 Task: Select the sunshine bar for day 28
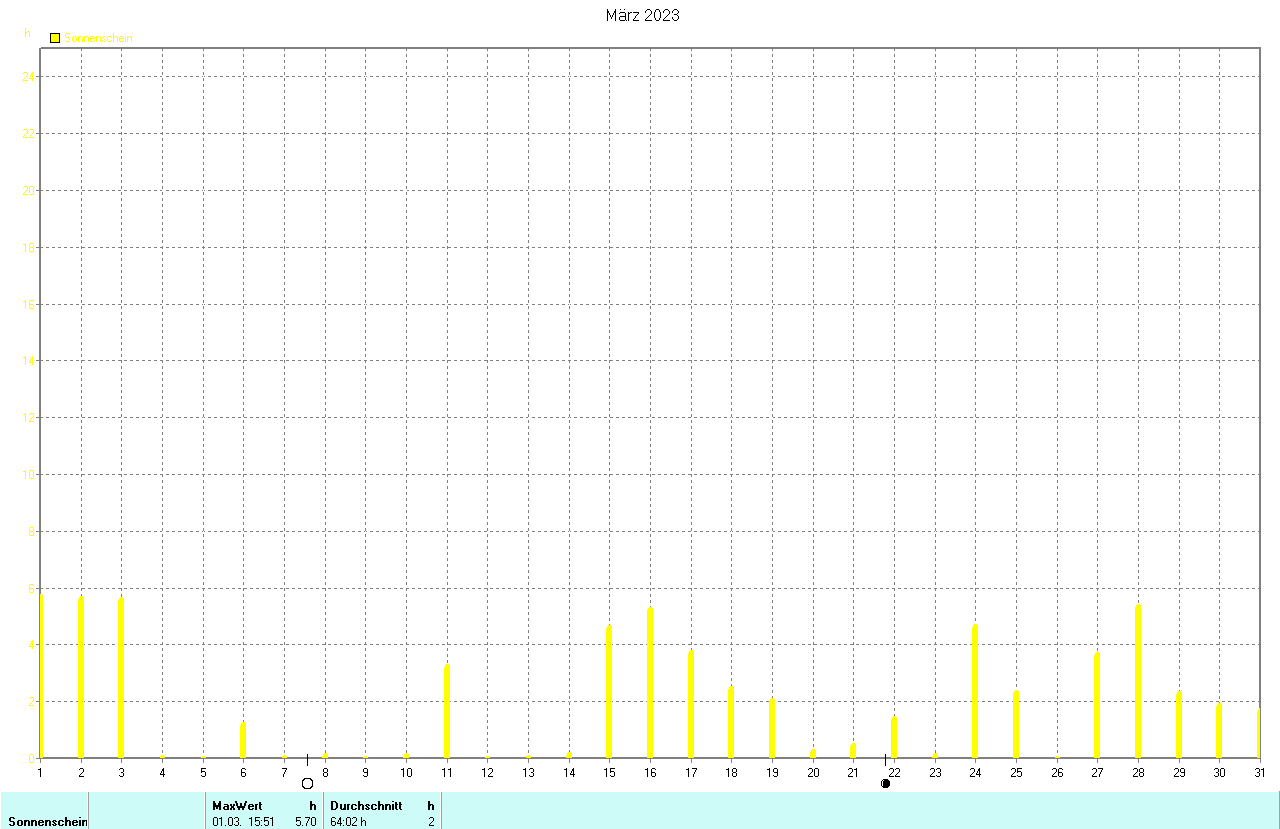(x=1138, y=682)
